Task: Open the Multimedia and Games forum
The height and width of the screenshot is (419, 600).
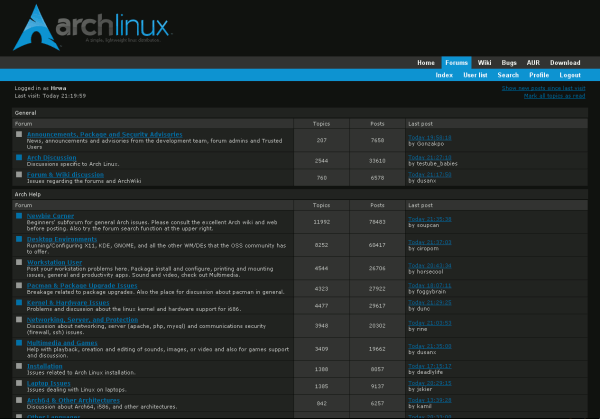Action: click(x=62, y=343)
